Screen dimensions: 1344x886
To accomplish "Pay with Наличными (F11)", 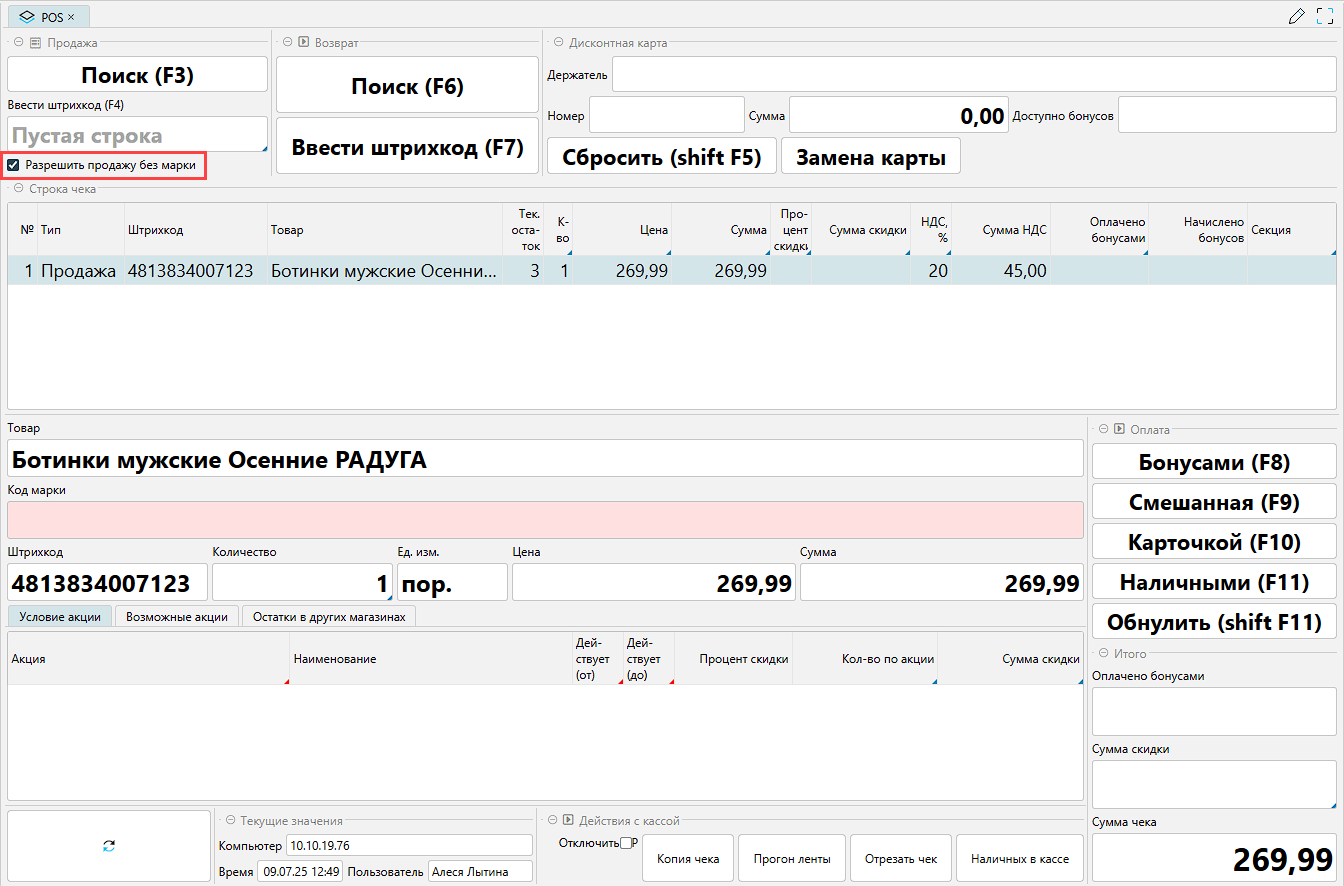I will (x=1213, y=582).
